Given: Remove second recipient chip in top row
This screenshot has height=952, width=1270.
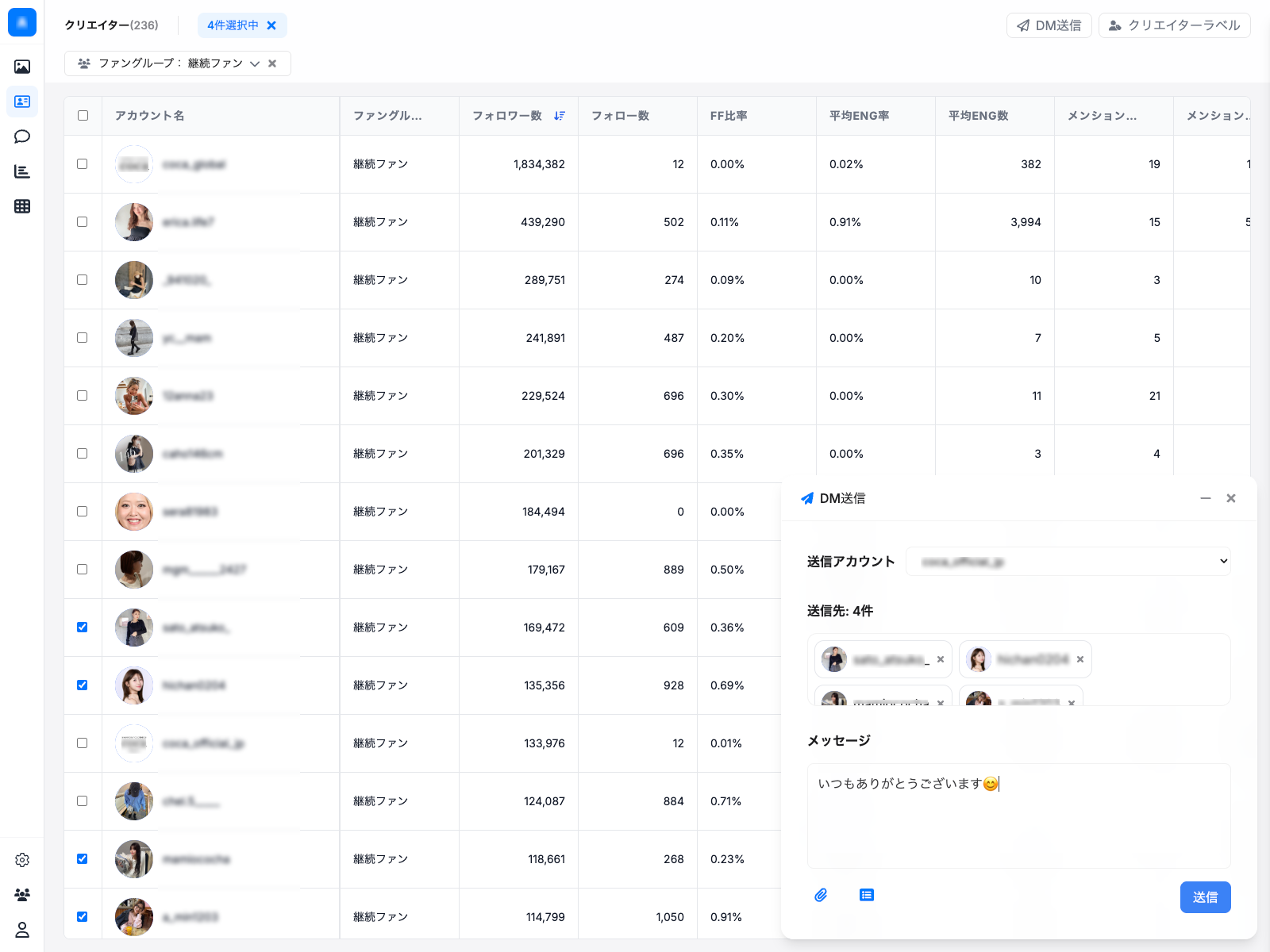Looking at the screenshot, I should (x=1080, y=659).
